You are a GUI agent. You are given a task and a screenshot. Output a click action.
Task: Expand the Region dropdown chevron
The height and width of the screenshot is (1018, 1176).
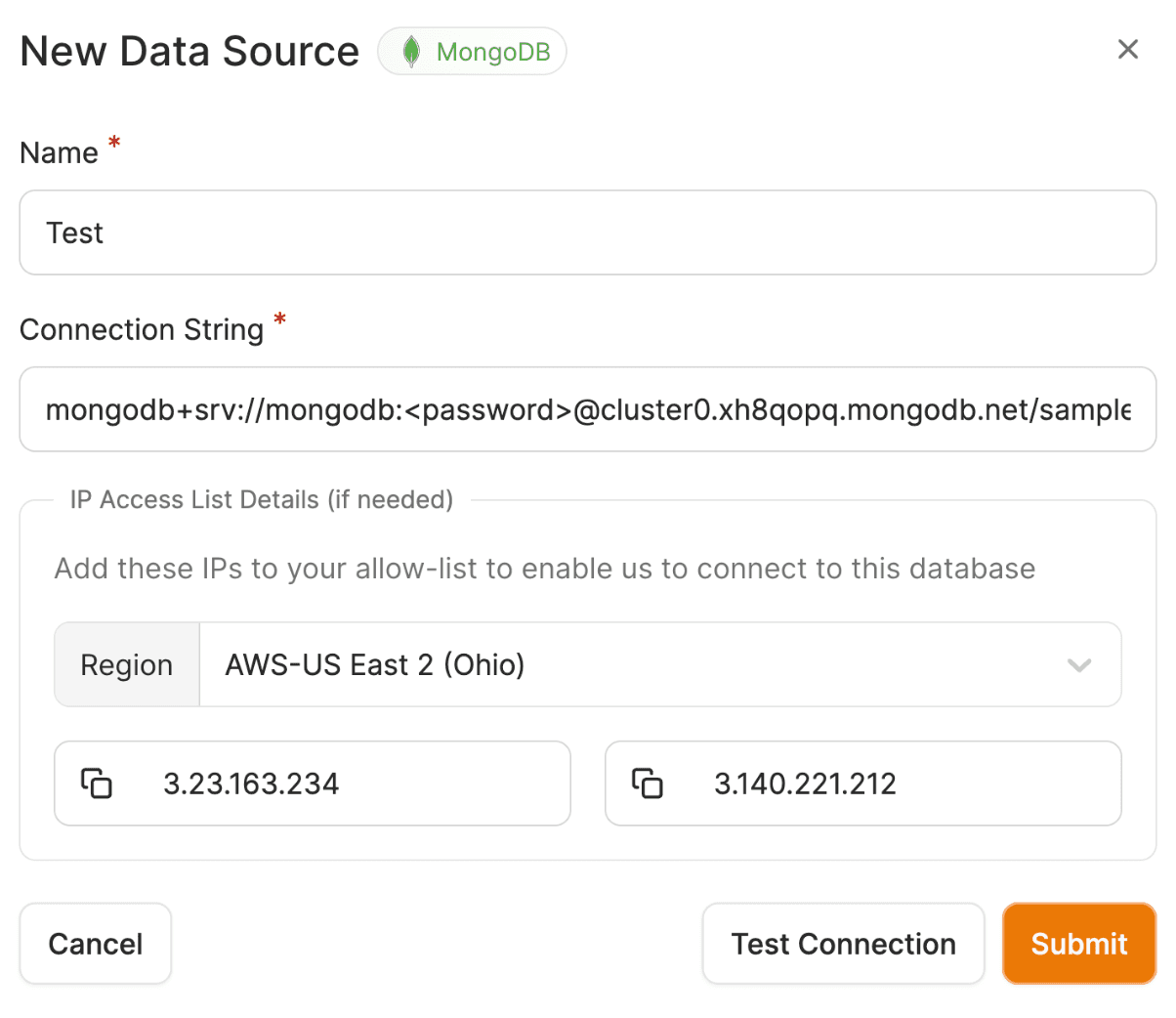coord(1078,665)
